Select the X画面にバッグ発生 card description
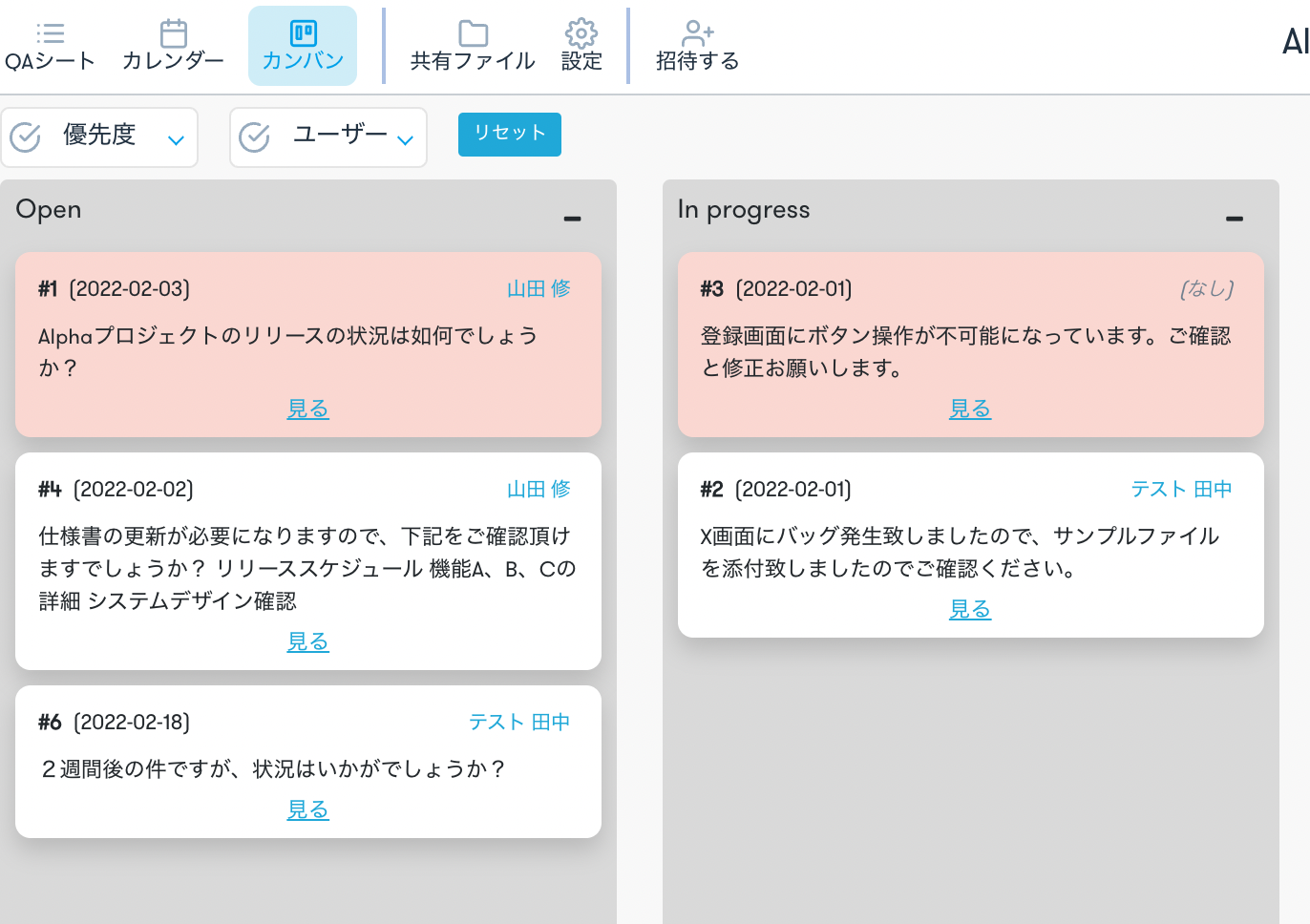1310x924 pixels. click(x=961, y=552)
